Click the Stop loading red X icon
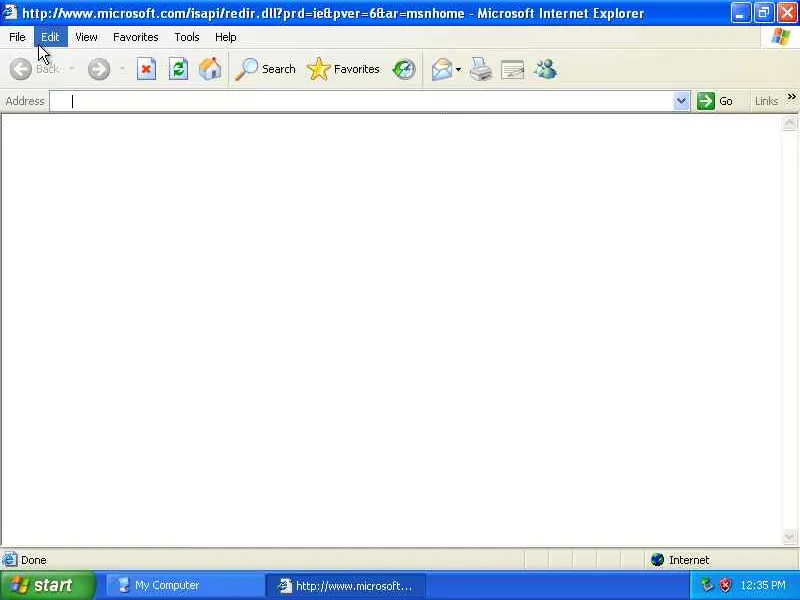Image resolution: width=800 pixels, height=600 pixels. (x=146, y=69)
